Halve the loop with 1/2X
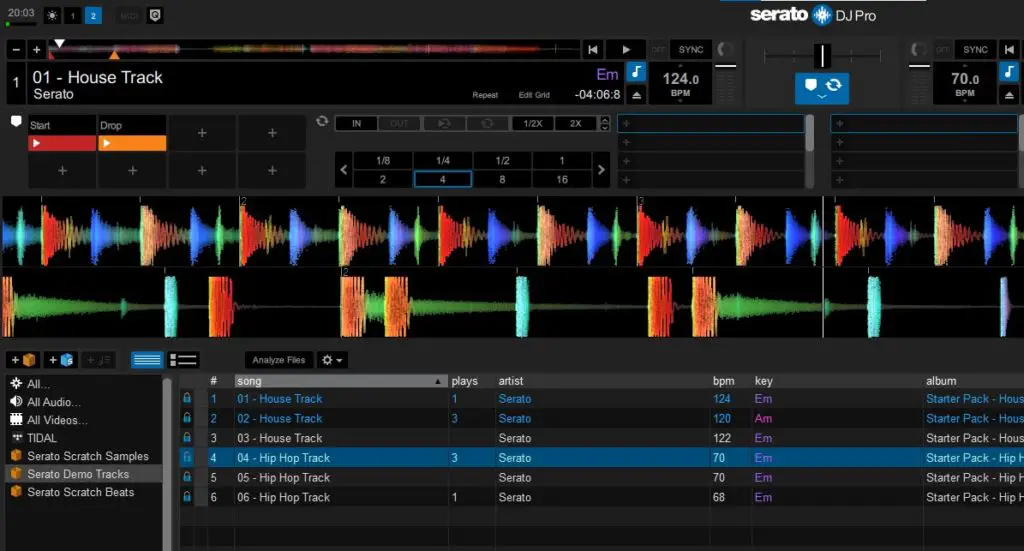 point(533,123)
